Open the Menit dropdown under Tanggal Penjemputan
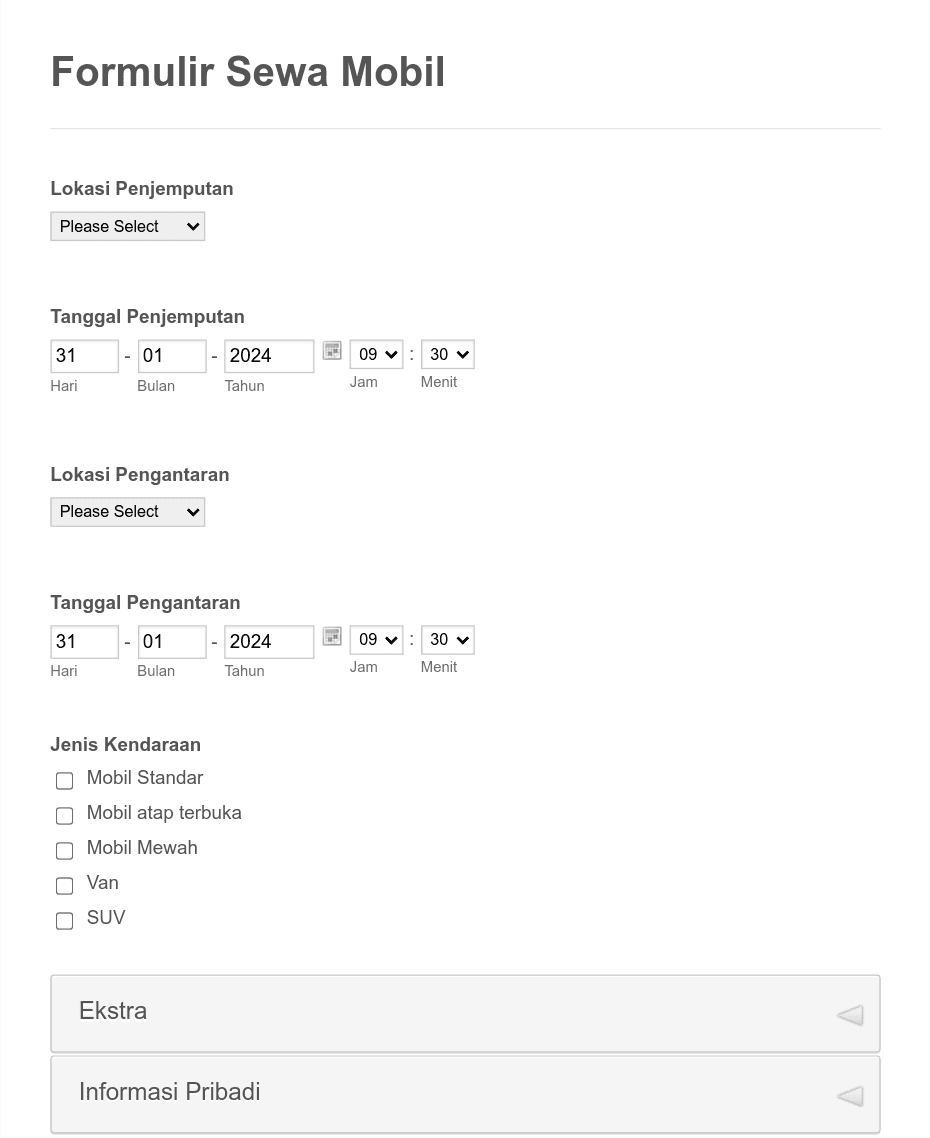Image resolution: width=930 pixels, height=1138 pixels. coord(447,354)
